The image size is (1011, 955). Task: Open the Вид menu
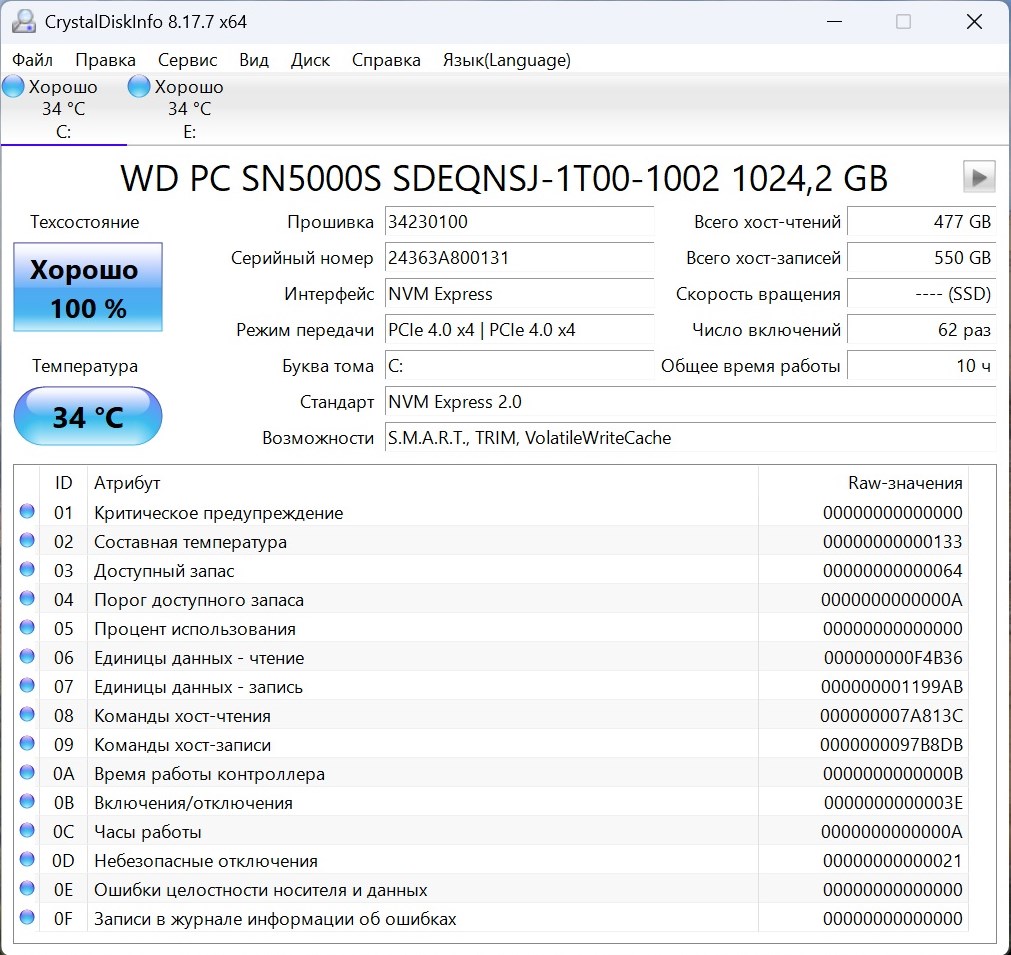point(254,60)
